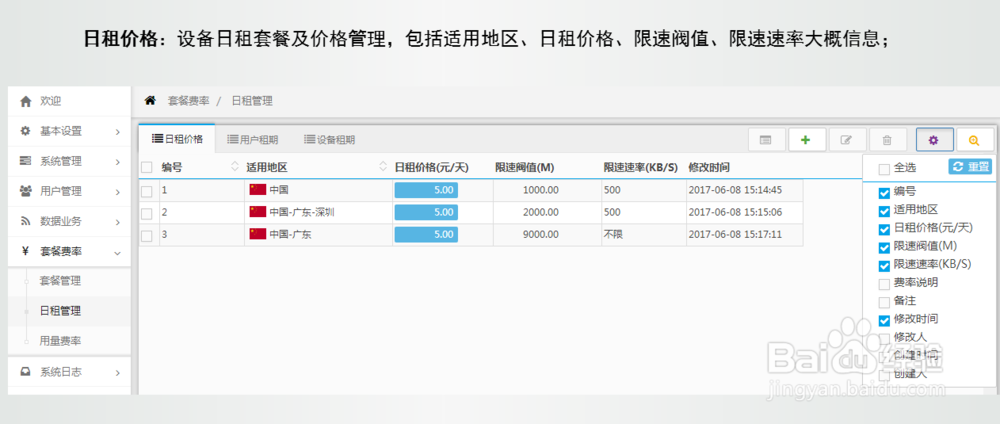Click the users icon beside 用户管理
1000x424 pixels.
coord(26,191)
